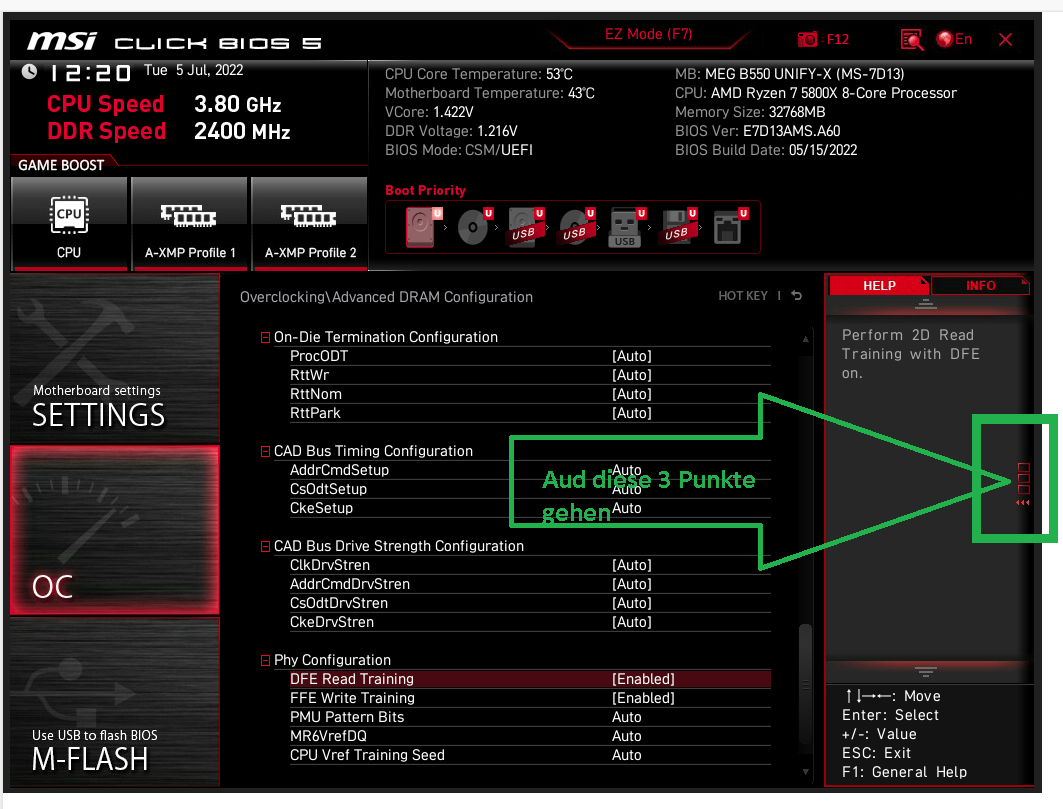Viewport: 1063px width, 809px height.
Task: Select the CD/DVD boot priority device
Action: 473,227
